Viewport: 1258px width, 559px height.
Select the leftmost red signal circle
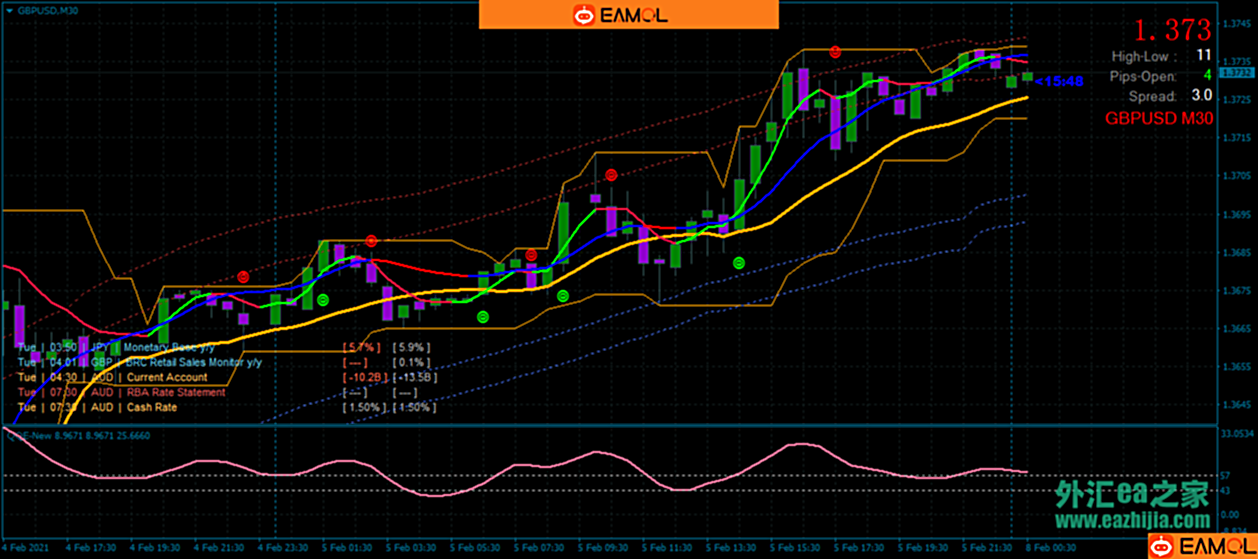click(x=243, y=276)
